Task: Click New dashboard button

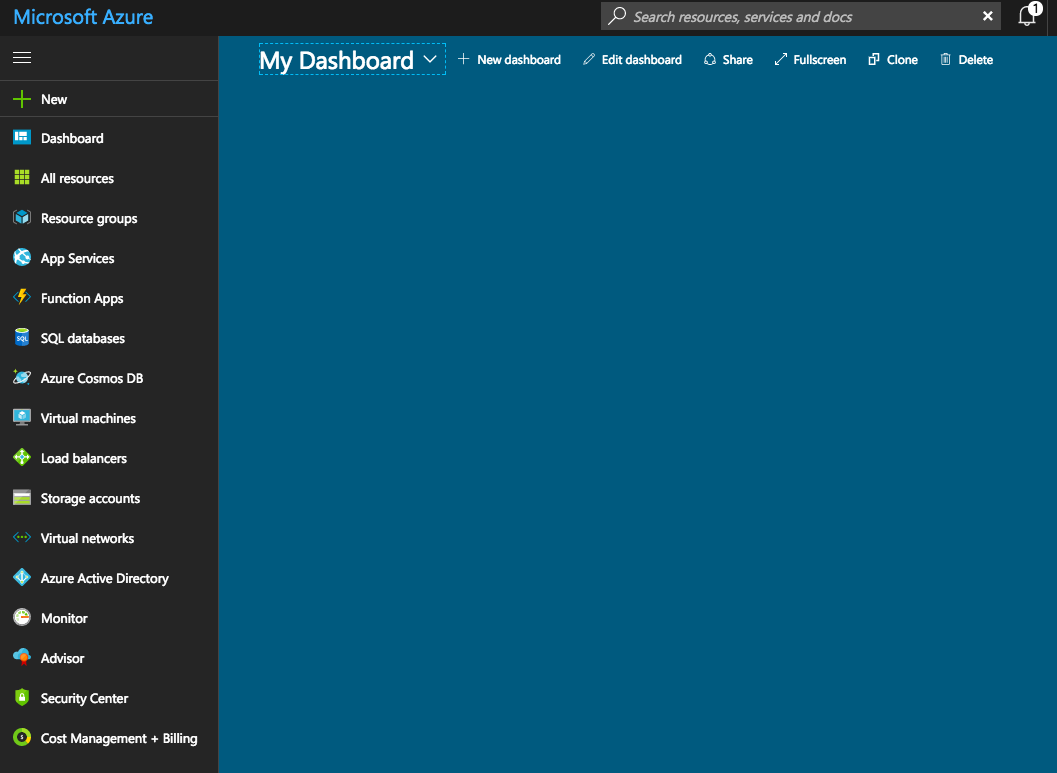Action: (x=509, y=60)
